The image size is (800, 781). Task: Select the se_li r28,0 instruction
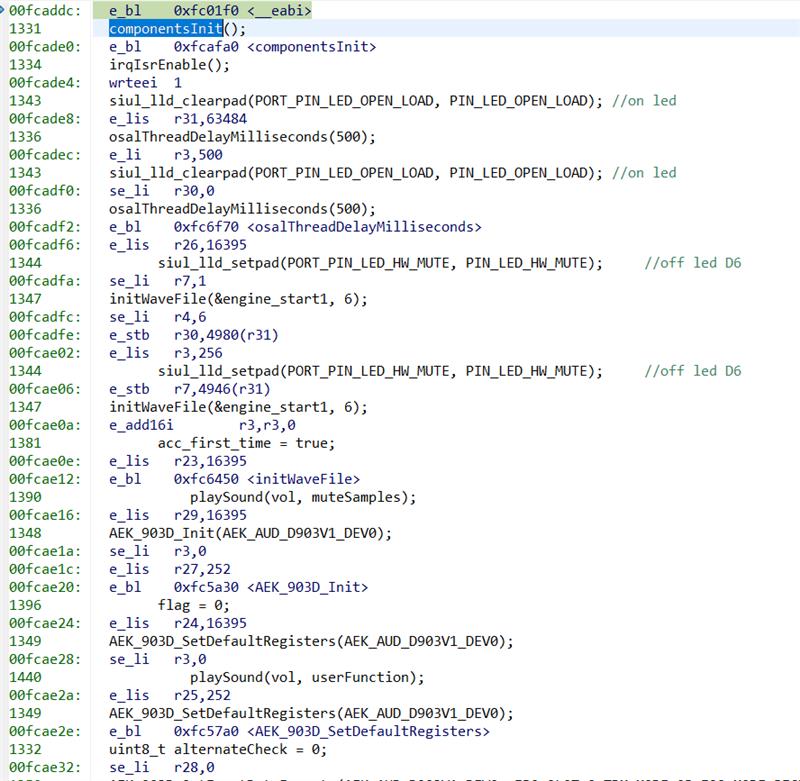pyautogui.click(x=161, y=768)
